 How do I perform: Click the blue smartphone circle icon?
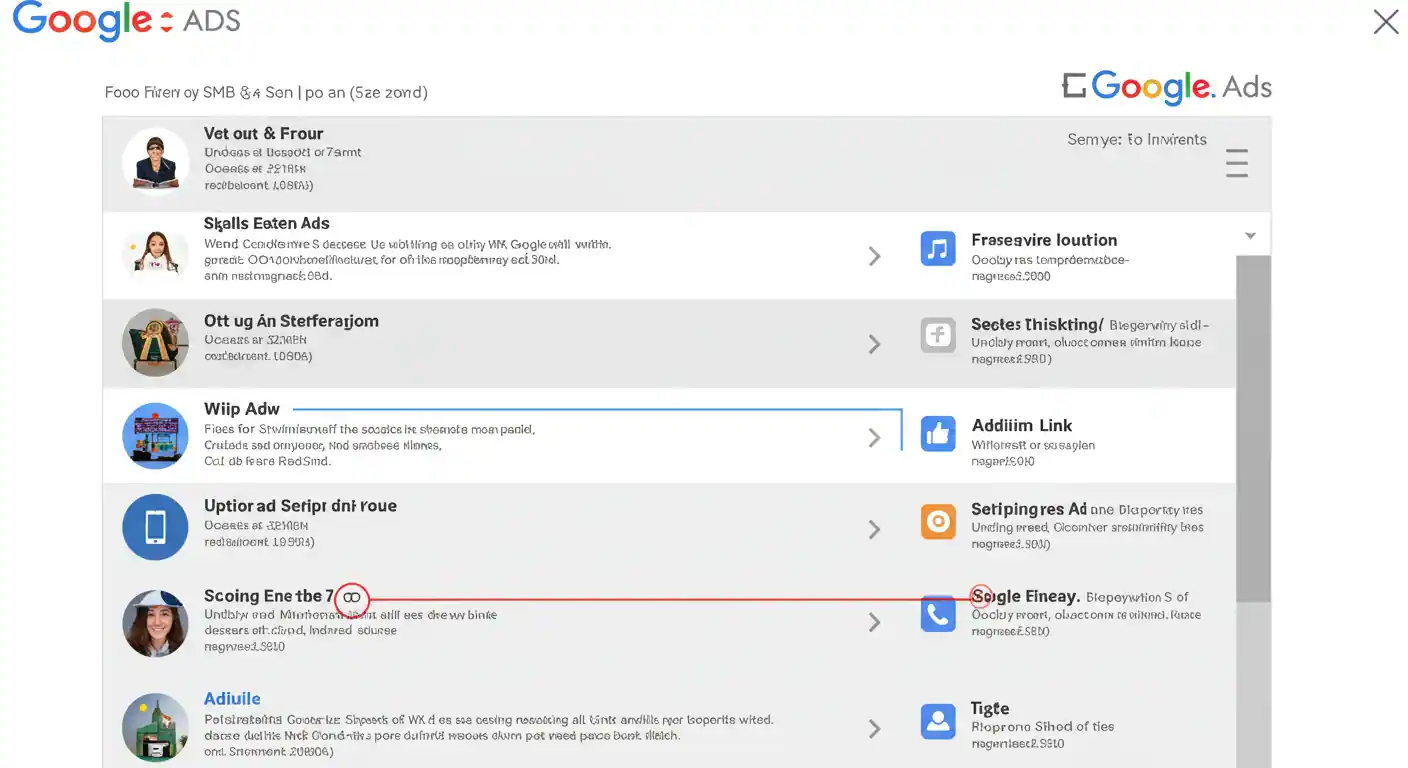pyautogui.click(x=155, y=527)
